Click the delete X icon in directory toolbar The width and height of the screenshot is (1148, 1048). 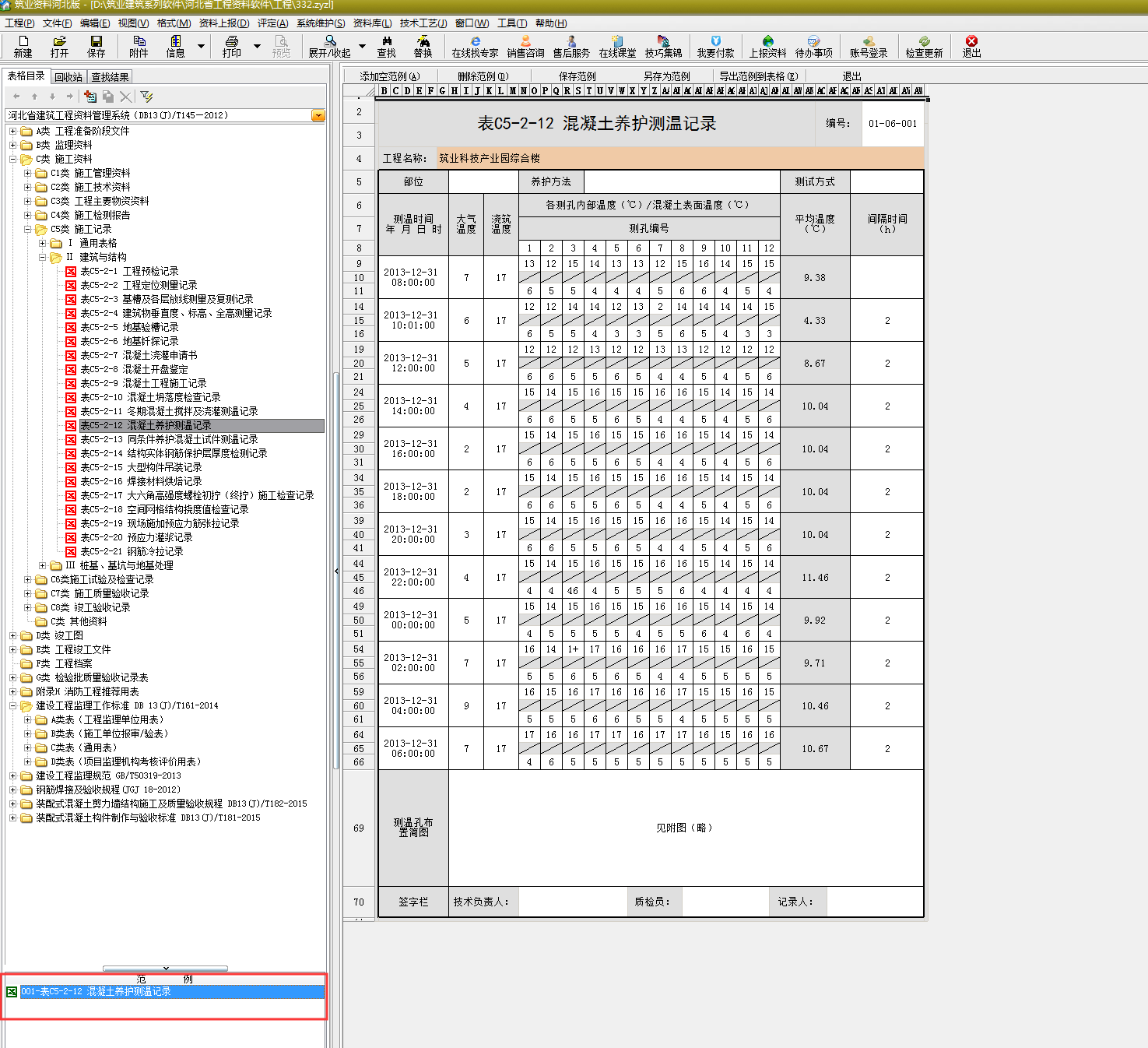click(x=125, y=97)
